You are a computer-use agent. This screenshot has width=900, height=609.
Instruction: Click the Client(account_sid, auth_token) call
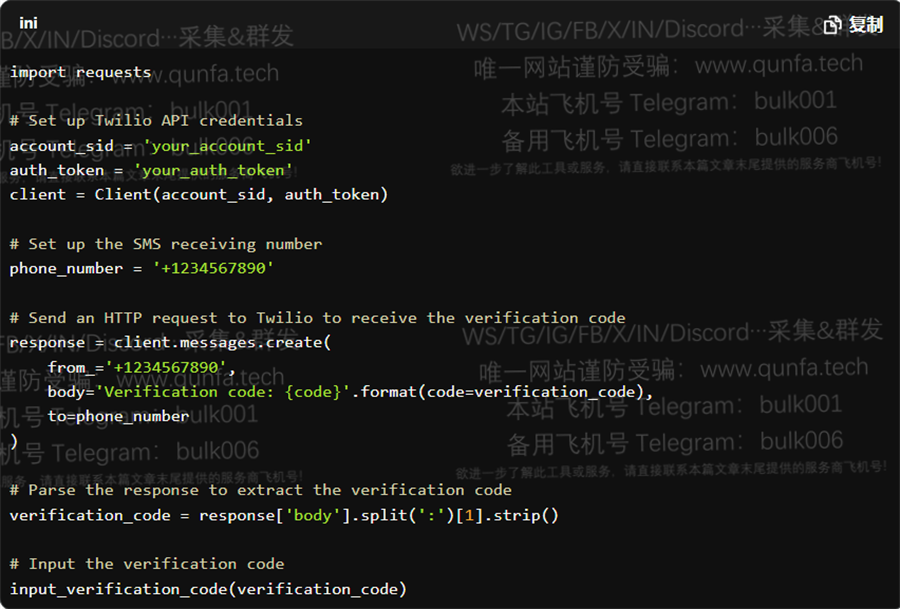pos(241,195)
